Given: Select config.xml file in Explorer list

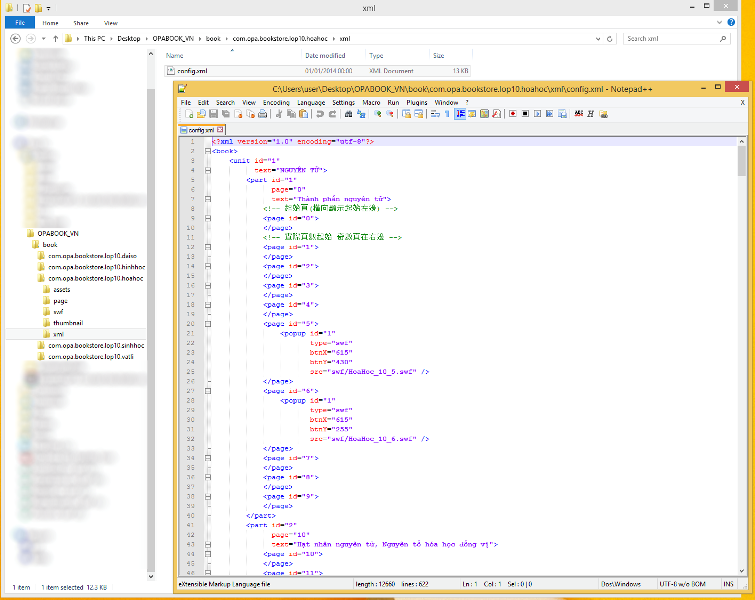Looking at the screenshot, I should tap(192, 71).
